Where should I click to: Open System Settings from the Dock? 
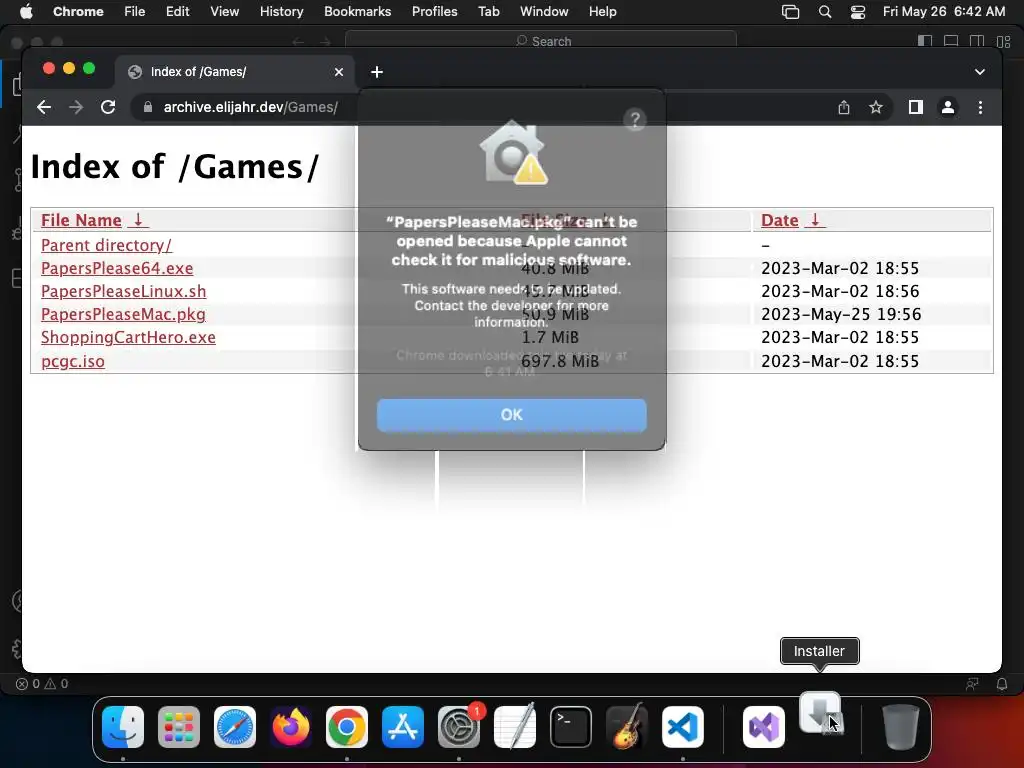[458, 726]
